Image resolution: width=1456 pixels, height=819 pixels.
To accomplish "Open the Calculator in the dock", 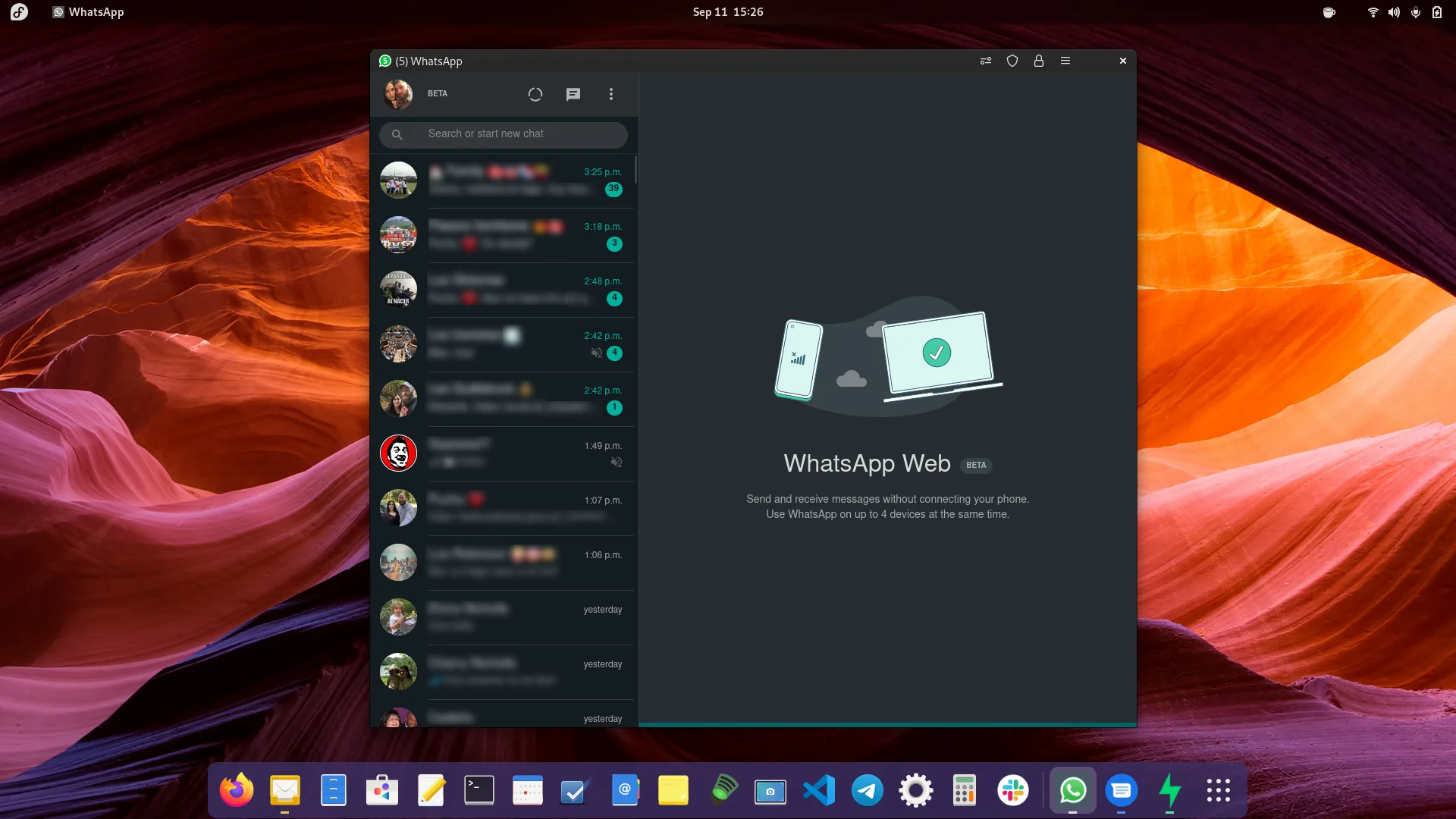I will click(x=965, y=790).
